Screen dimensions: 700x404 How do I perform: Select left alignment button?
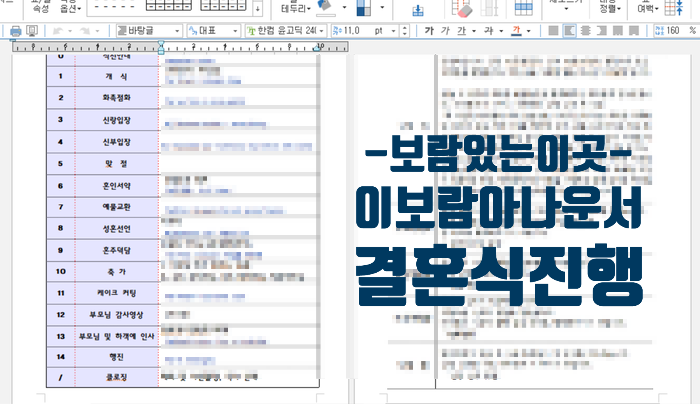(x=569, y=31)
